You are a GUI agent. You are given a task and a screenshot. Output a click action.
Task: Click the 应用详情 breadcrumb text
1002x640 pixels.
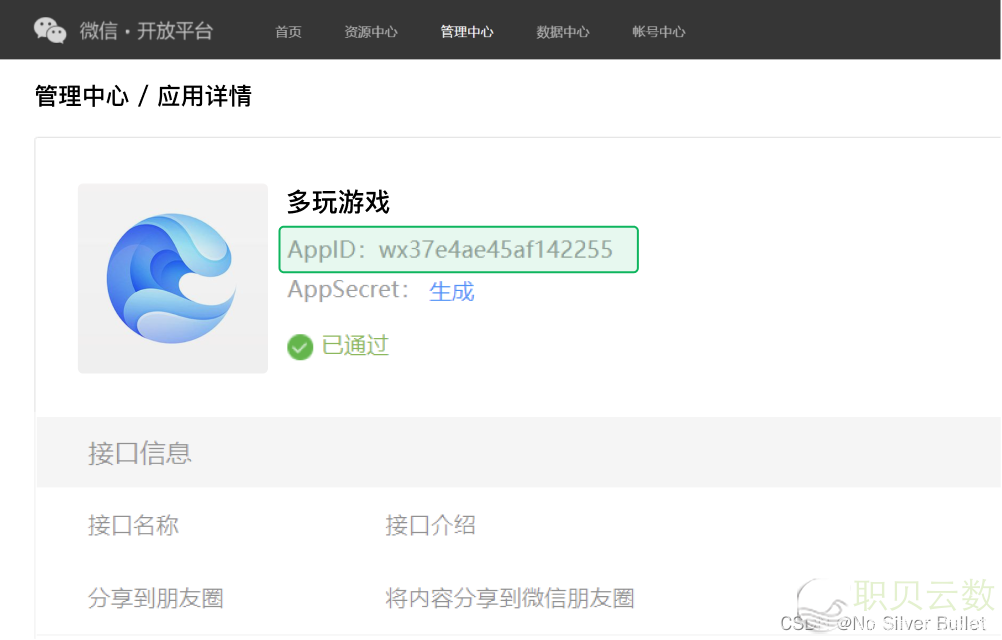click(x=204, y=96)
